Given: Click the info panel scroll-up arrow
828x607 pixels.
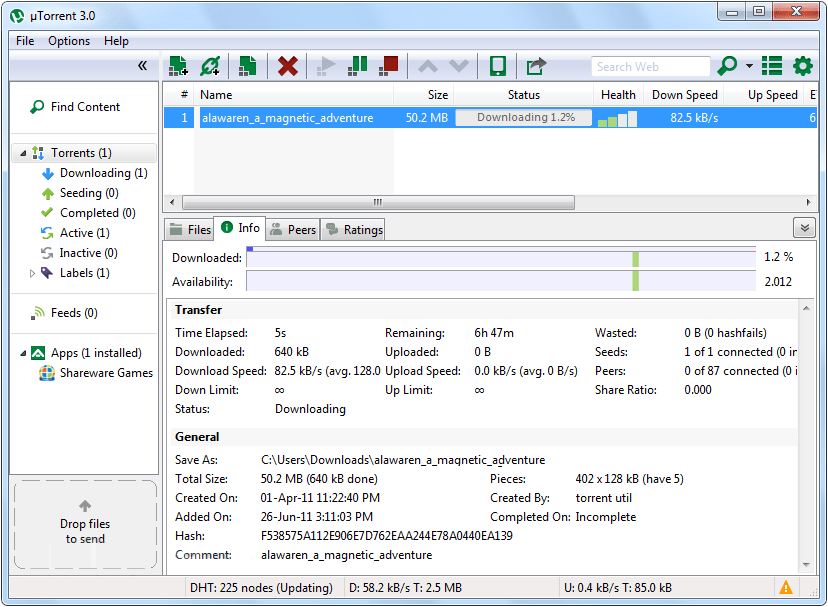Looking at the screenshot, I should [x=806, y=309].
